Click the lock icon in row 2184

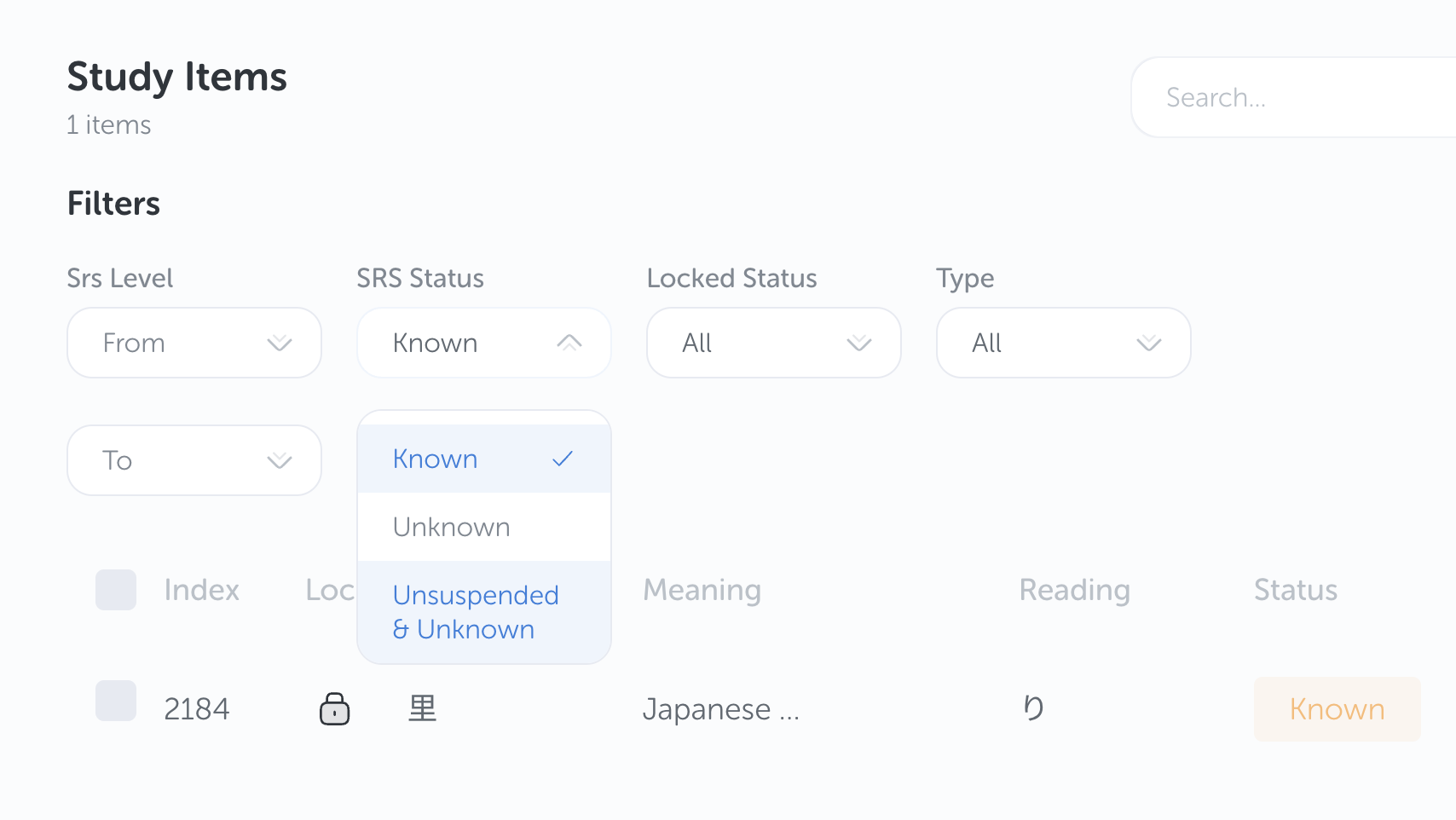click(x=334, y=708)
